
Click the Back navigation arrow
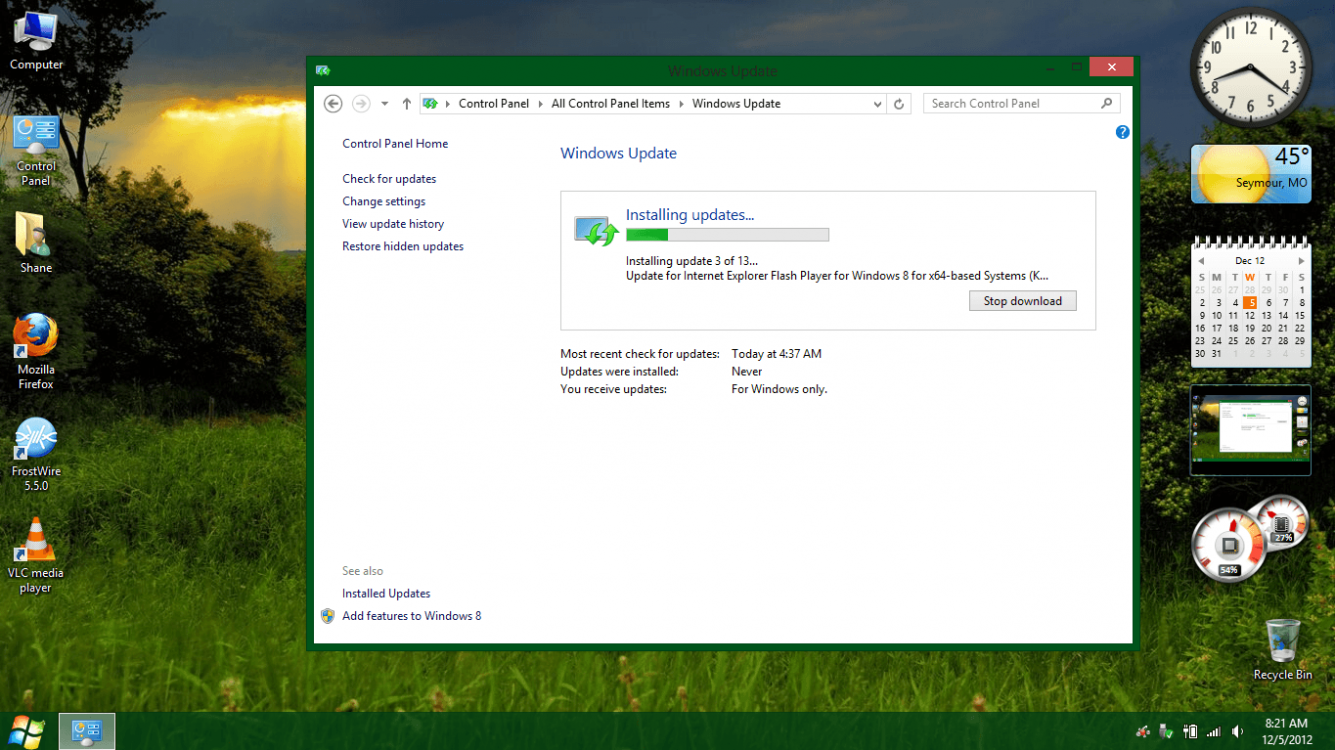tap(334, 104)
